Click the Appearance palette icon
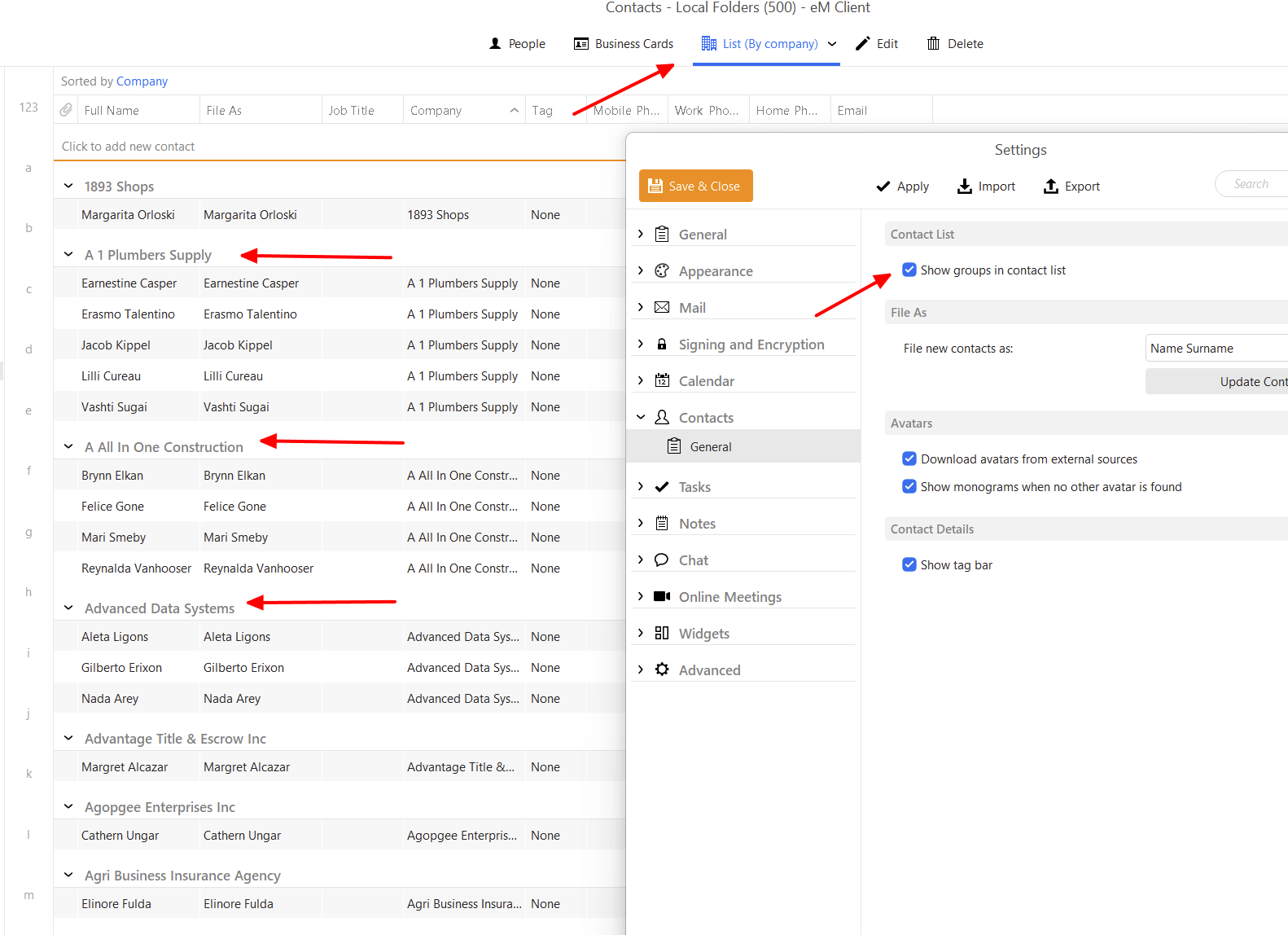1288x935 pixels. coord(662,270)
